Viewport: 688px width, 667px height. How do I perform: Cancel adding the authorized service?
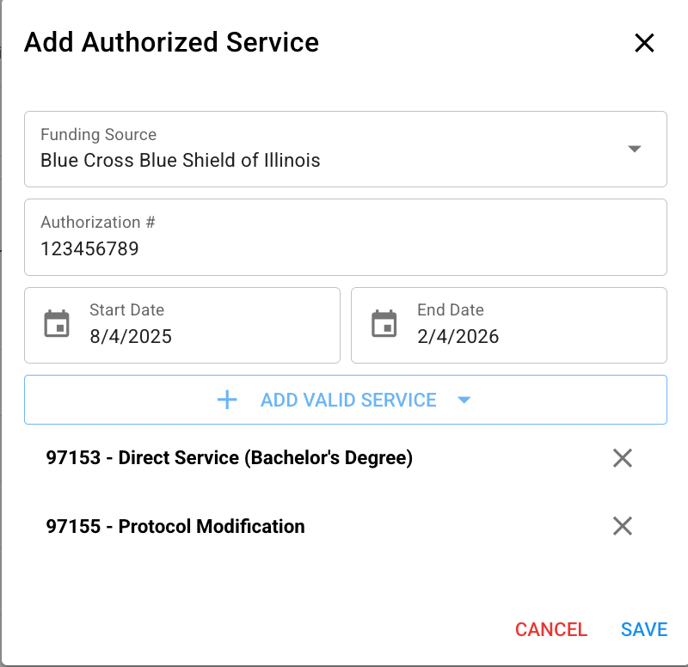click(551, 629)
